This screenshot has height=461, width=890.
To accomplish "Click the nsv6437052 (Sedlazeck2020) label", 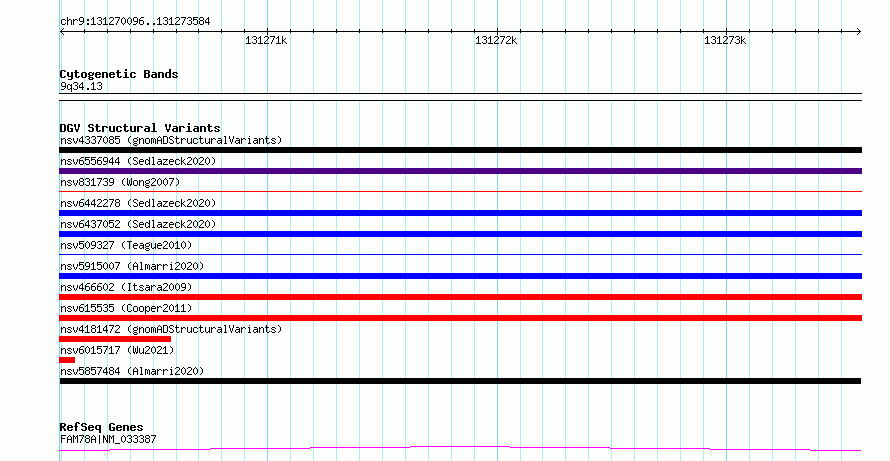I will coord(138,224).
